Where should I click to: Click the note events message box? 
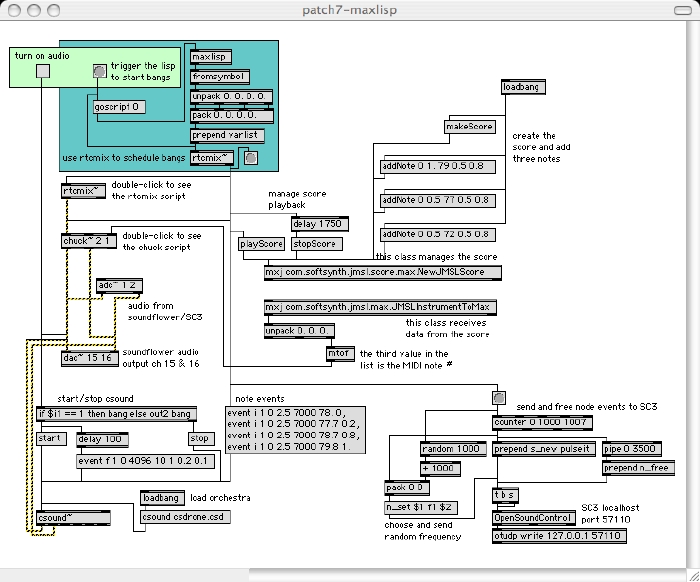tap(296, 430)
